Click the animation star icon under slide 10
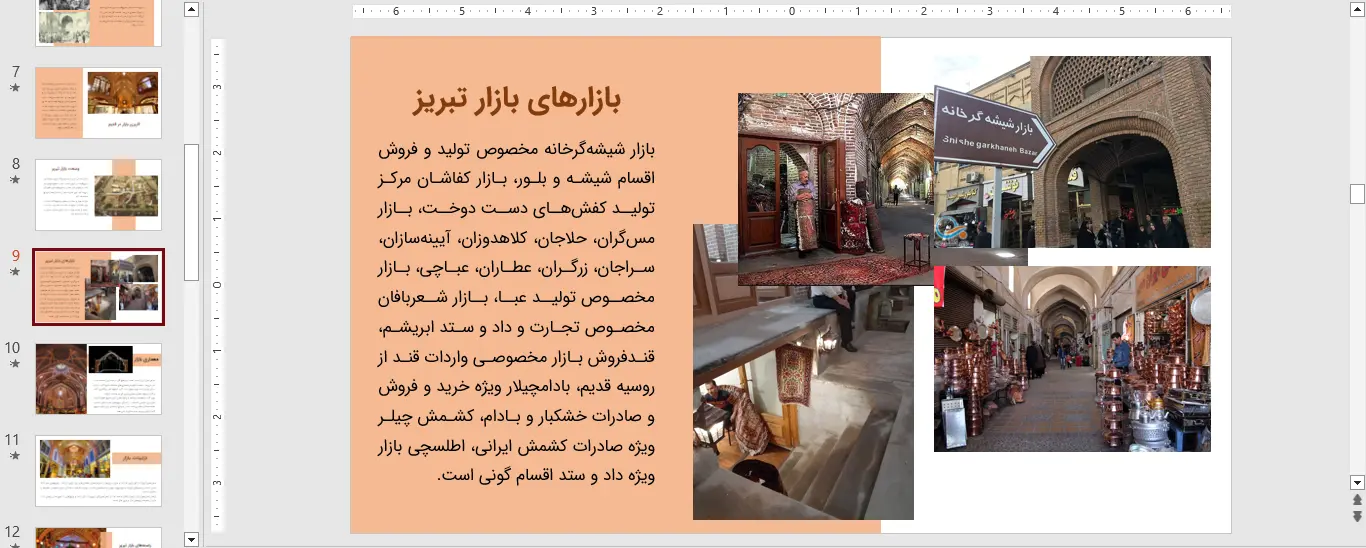 tap(15, 364)
